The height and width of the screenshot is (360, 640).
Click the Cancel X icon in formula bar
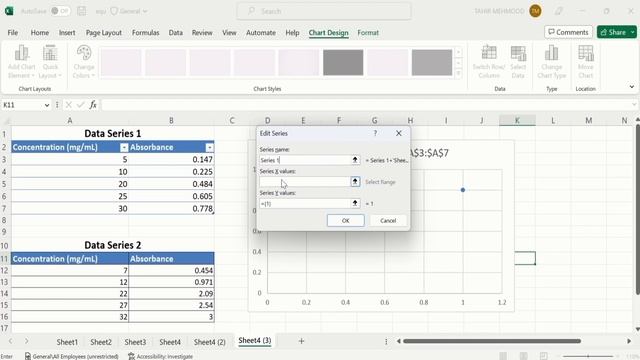tap(69, 105)
